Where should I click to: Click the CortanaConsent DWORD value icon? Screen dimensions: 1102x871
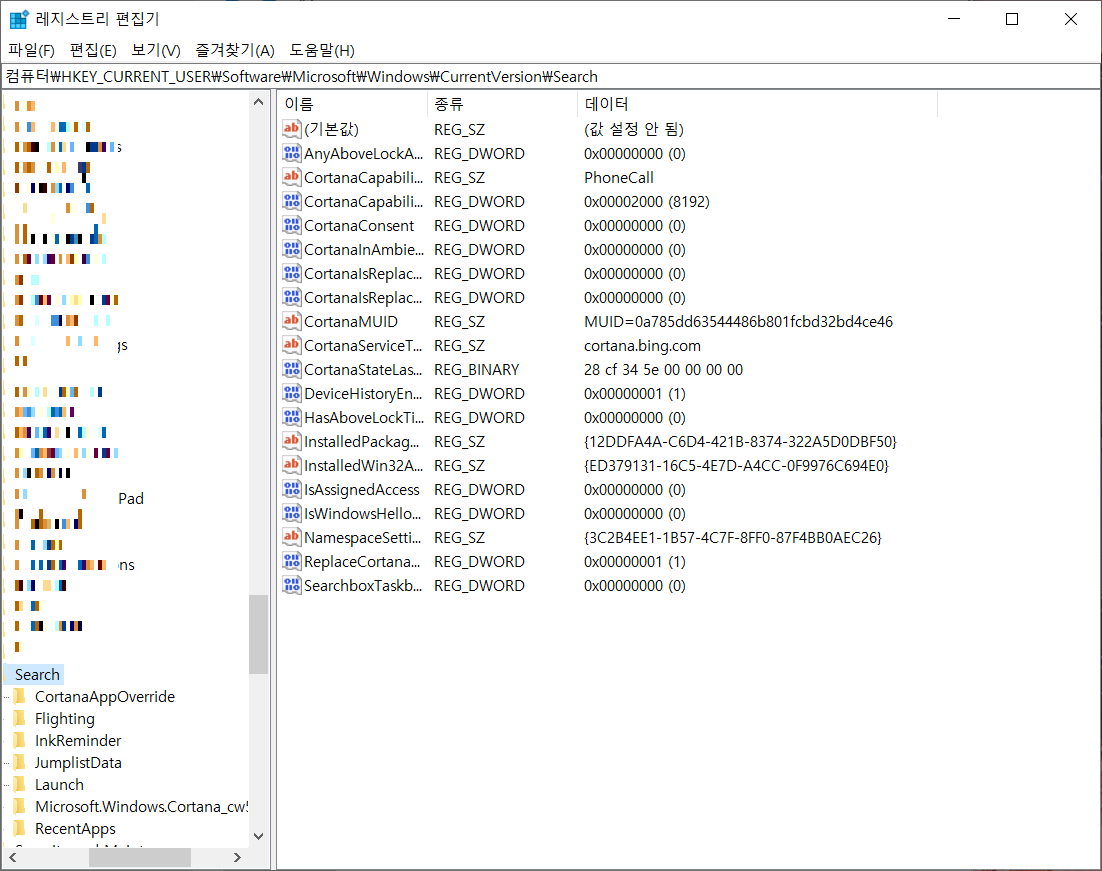292,225
